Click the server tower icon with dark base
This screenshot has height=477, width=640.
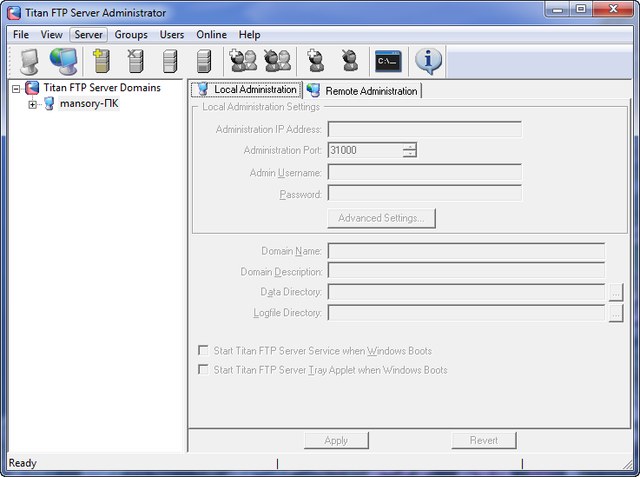coord(204,61)
